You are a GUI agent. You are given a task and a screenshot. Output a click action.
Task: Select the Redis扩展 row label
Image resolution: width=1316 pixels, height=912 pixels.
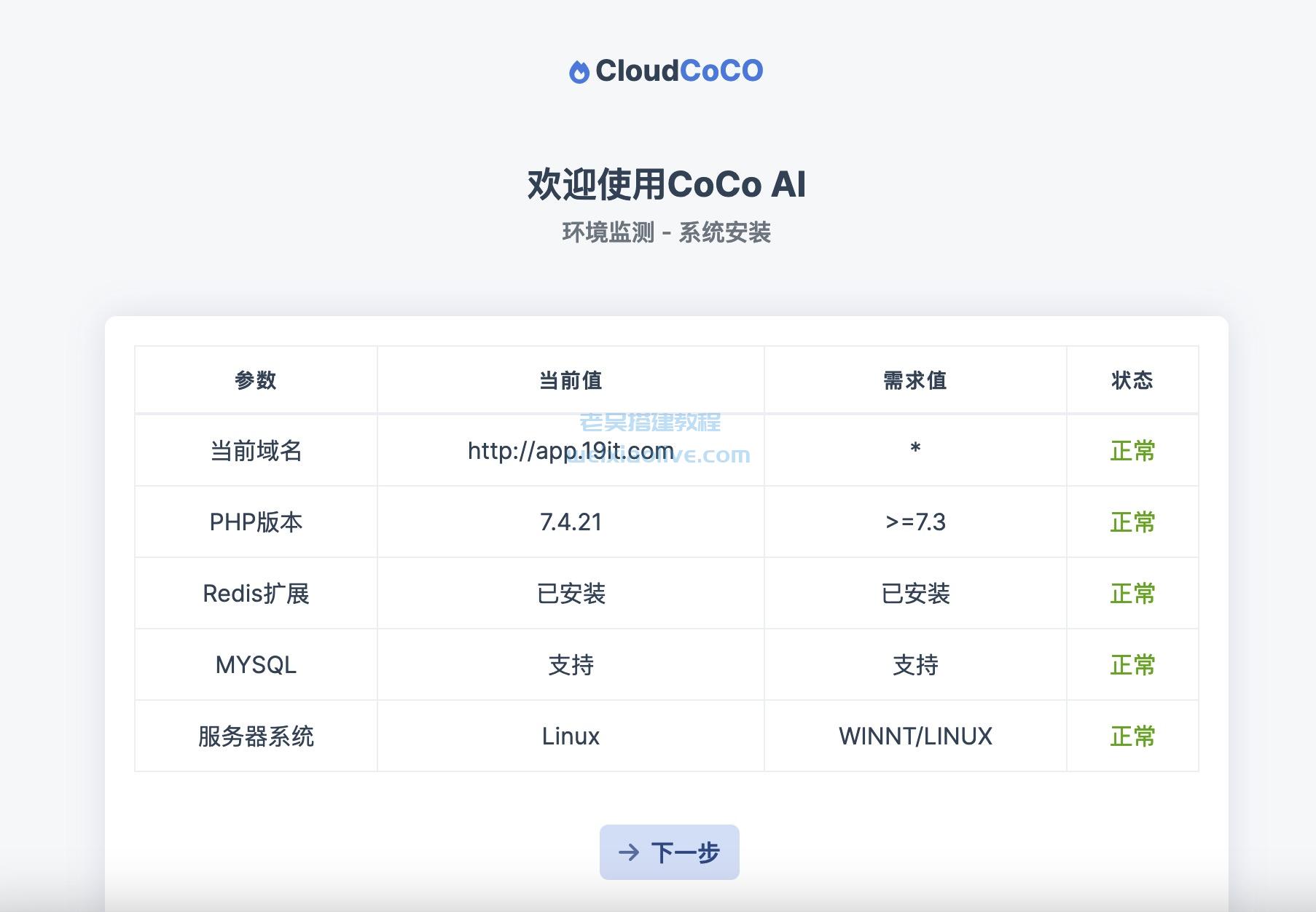point(256,594)
